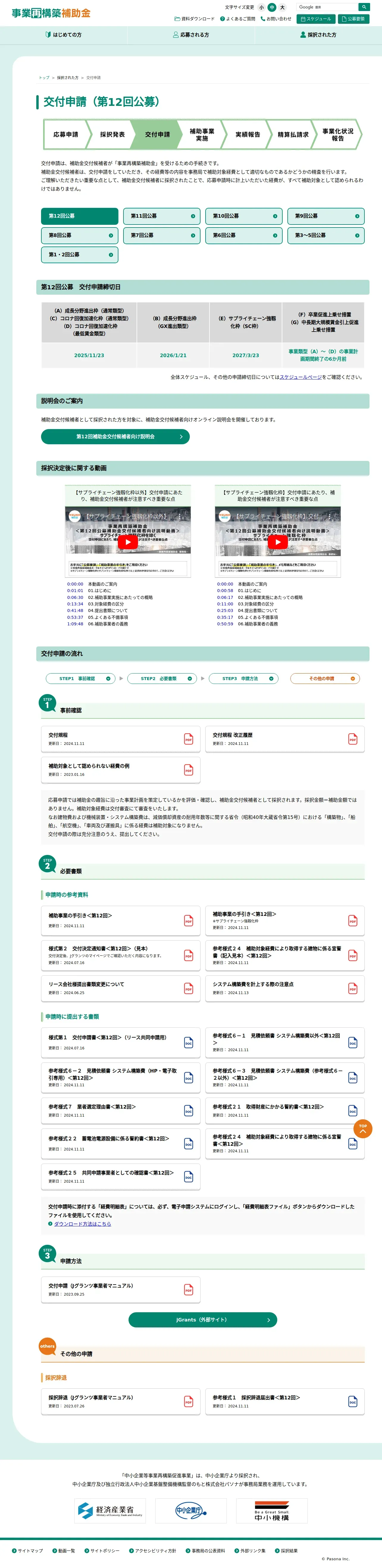Download DOC icon for 参考様式２１ 取得財産にかかる誓約書
This screenshot has width=382, height=1568.
tap(352, 1111)
